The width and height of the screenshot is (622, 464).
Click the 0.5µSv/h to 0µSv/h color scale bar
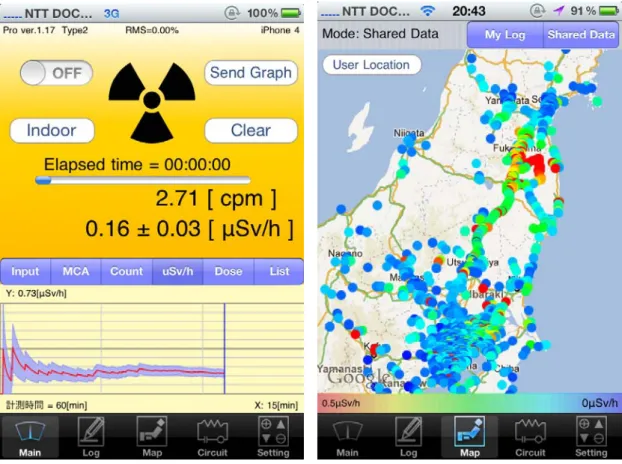click(469, 403)
